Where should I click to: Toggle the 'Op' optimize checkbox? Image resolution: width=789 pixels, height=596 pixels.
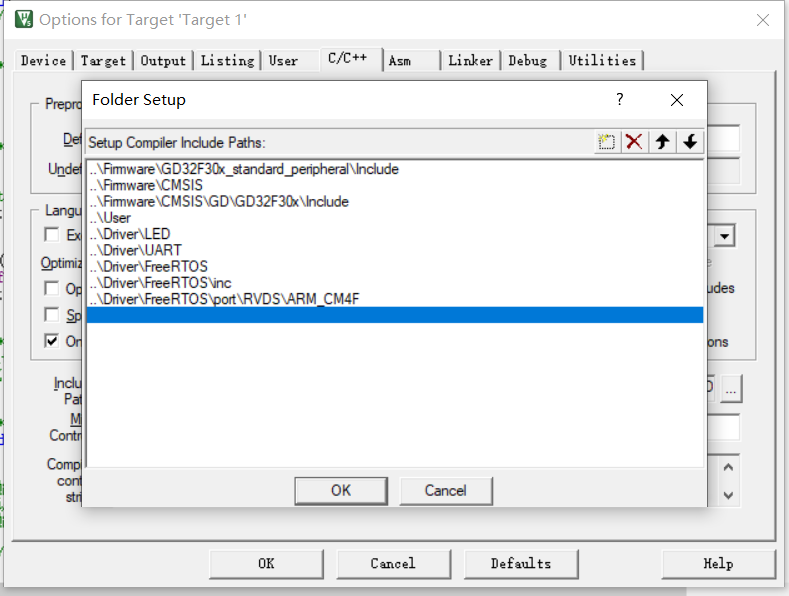click(51, 288)
